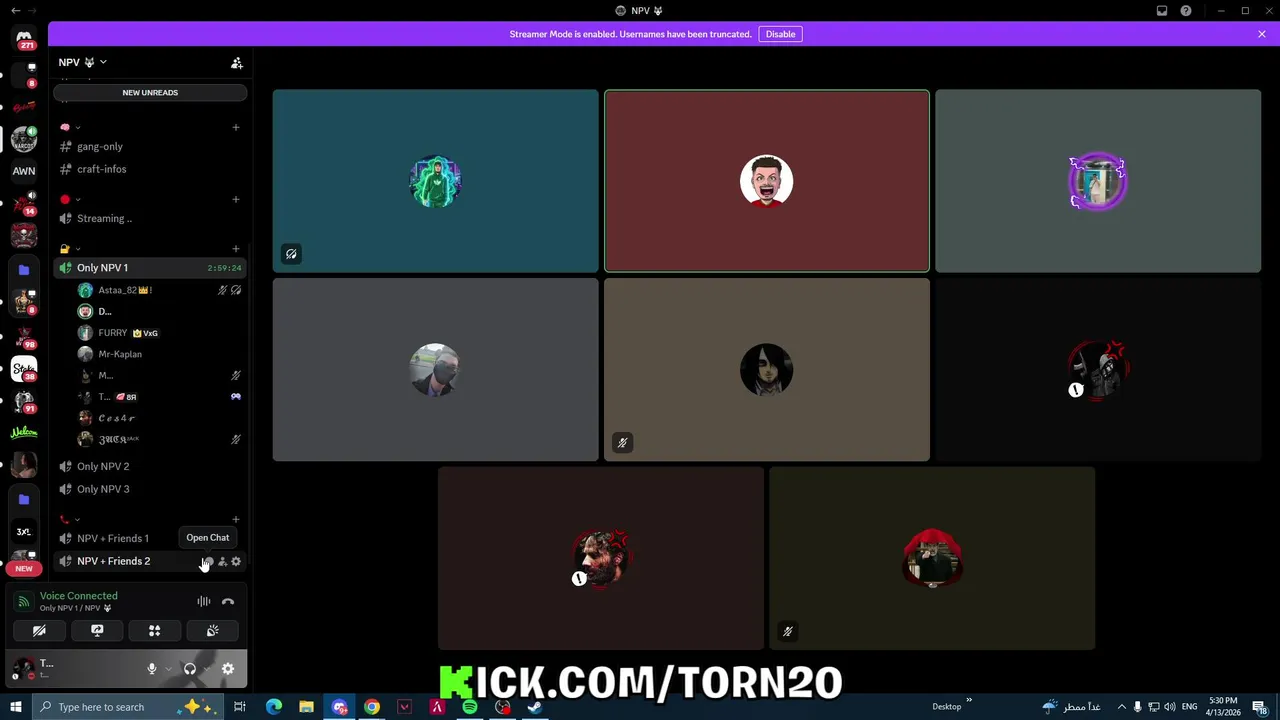The height and width of the screenshot is (720, 1280).
Task: Click the red-background speaking user tile
Action: point(767,181)
